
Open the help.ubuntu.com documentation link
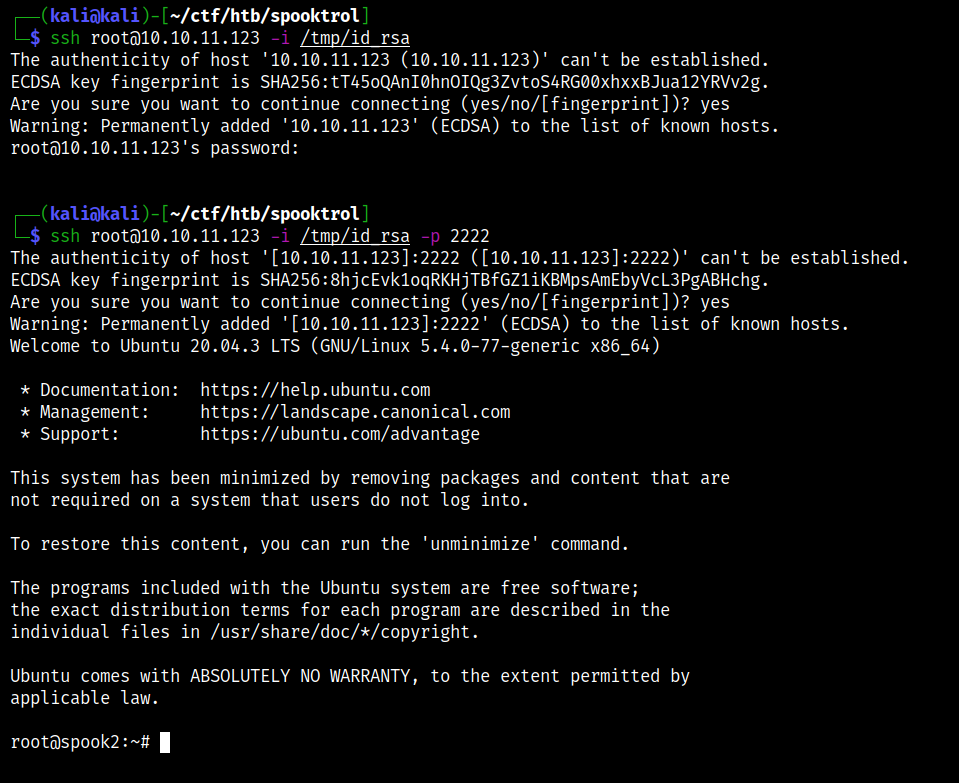[315, 390]
